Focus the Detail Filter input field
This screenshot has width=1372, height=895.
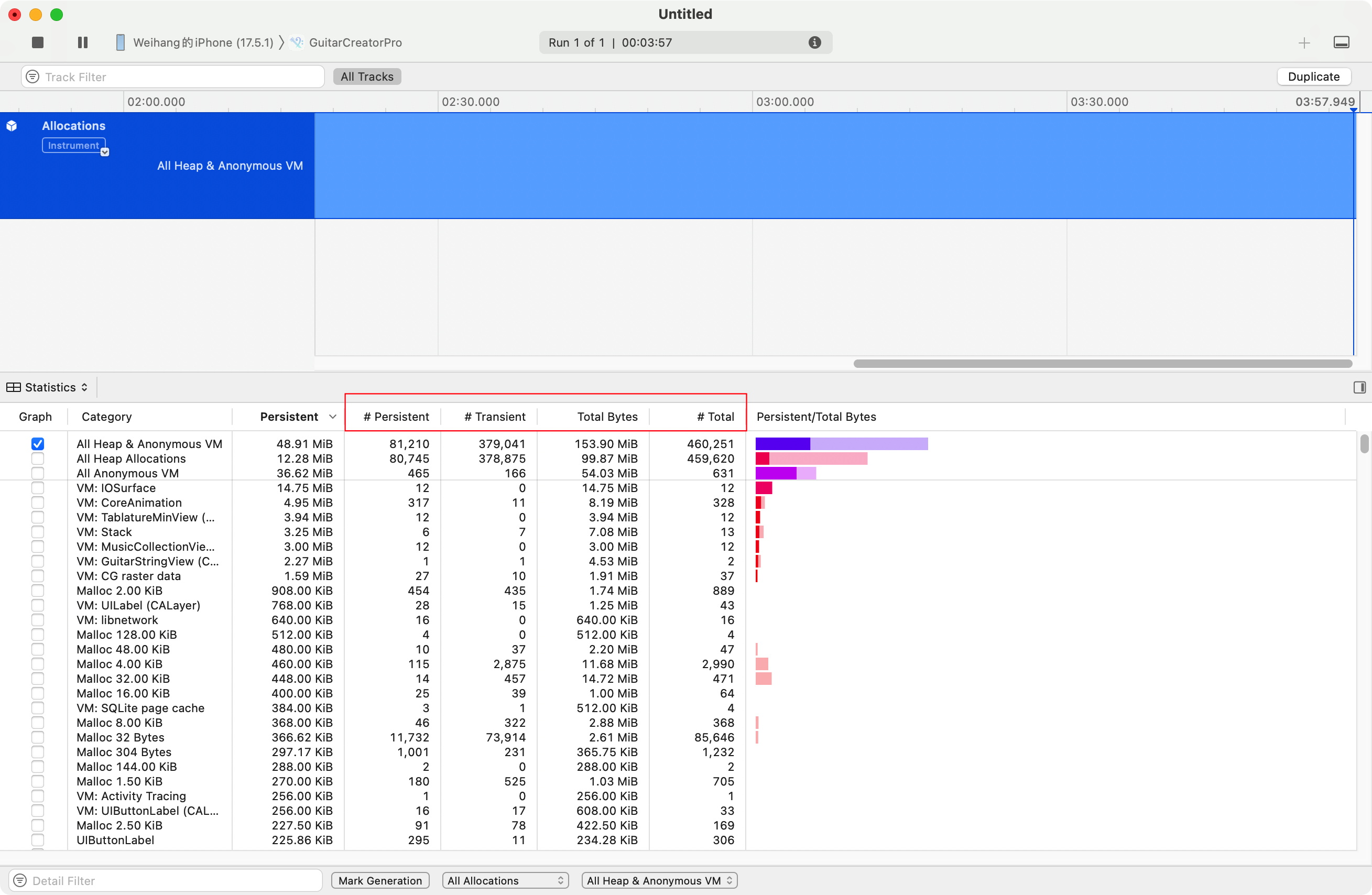pos(166,880)
